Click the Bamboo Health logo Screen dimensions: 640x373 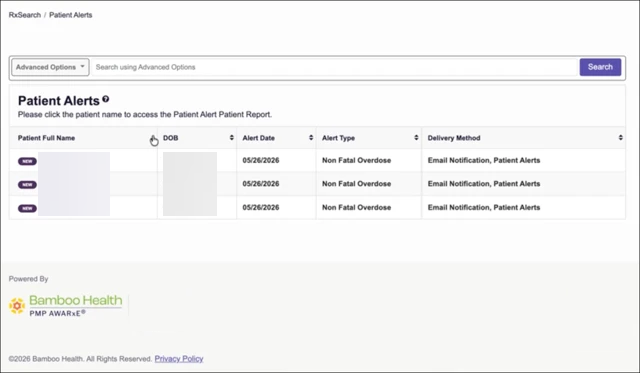coord(65,305)
